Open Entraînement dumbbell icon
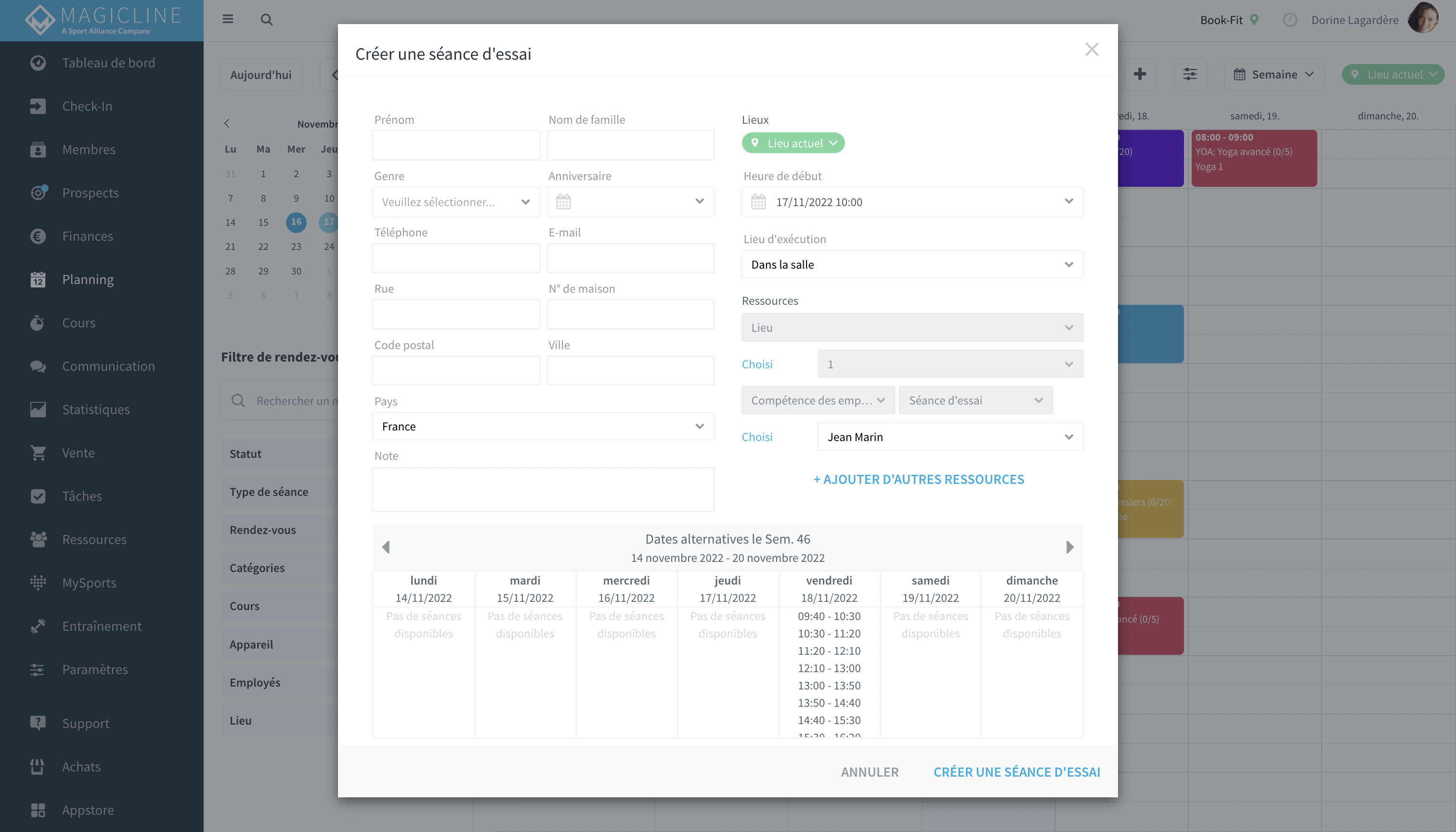 pyautogui.click(x=38, y=626)
